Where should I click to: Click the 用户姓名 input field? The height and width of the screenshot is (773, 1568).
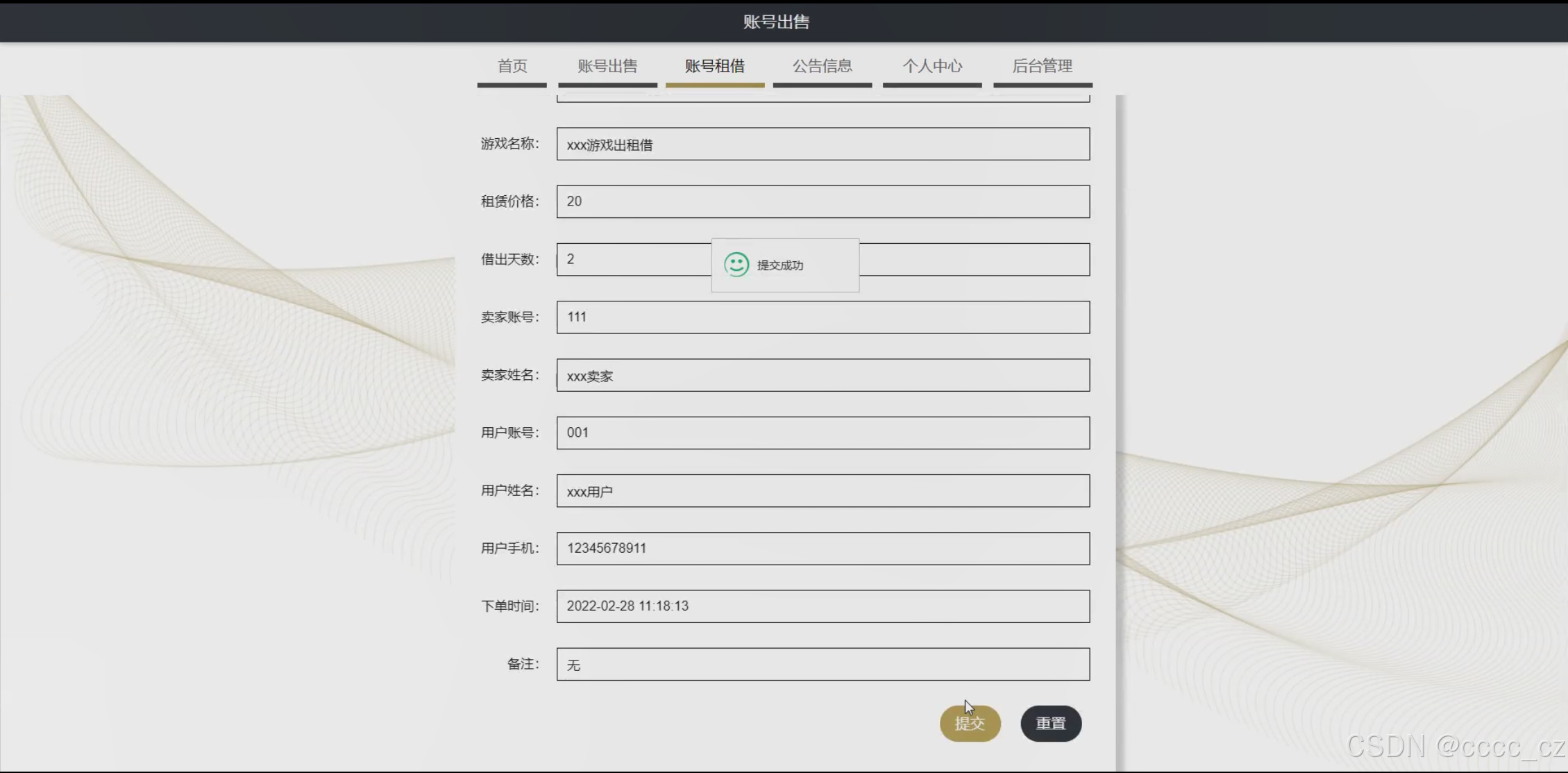[823, 491]
